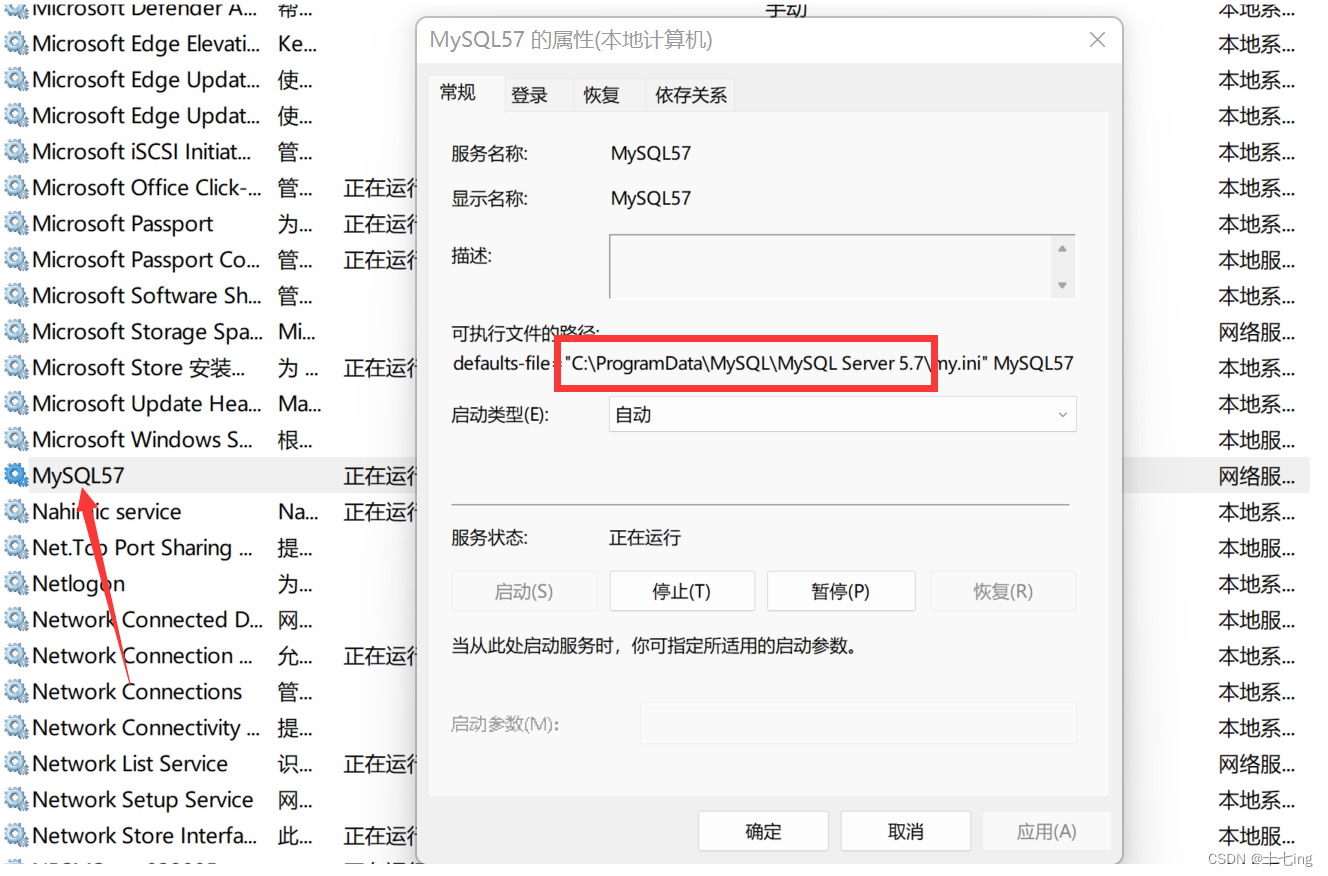Select gear icon for Microsoft Storage Spa...
The image size is (1328, 876).
coord(16,332)
